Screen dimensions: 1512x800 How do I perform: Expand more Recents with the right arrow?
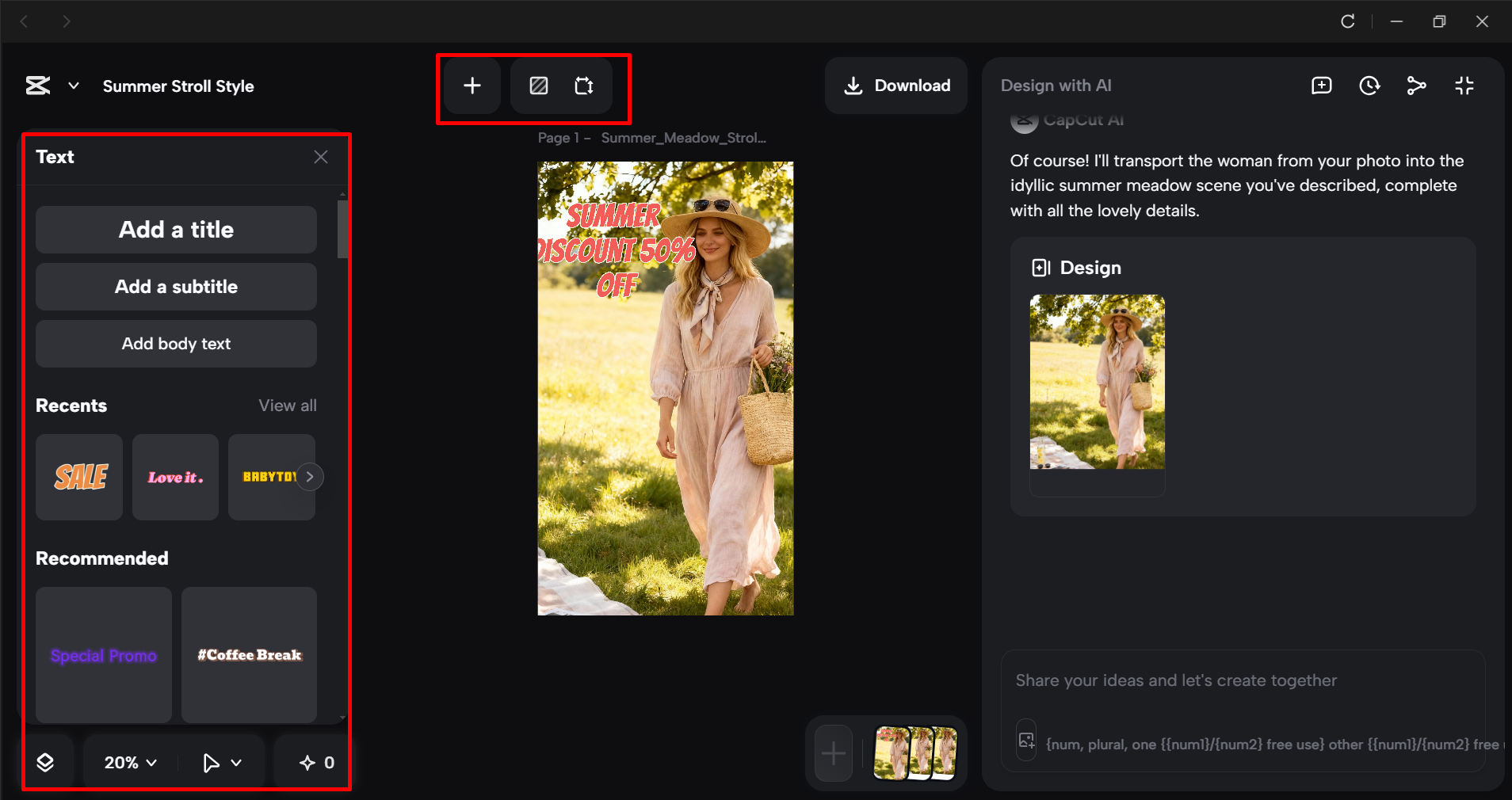pyautogui.click(x=309, y=476)
